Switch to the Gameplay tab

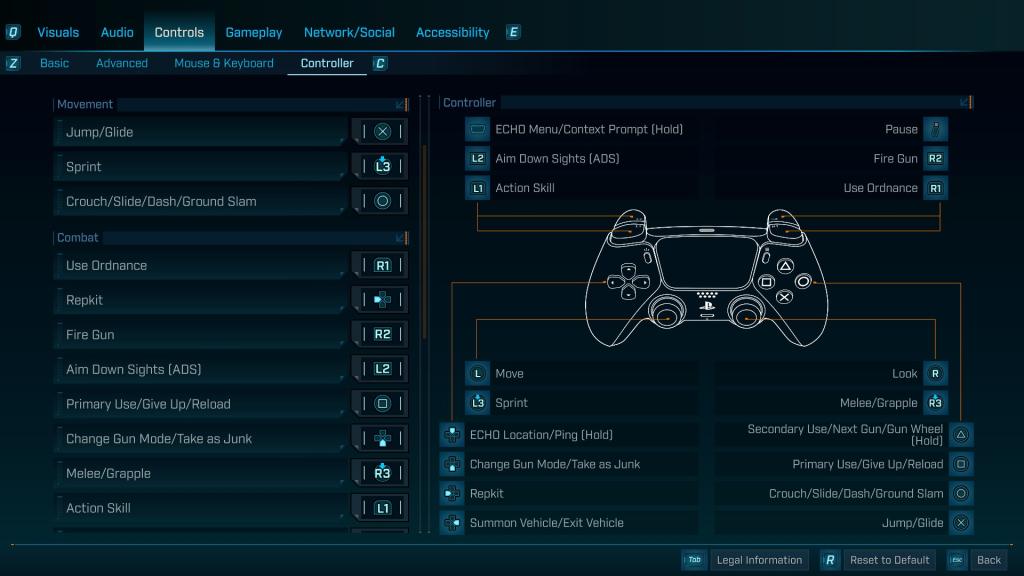coord(253,32)
